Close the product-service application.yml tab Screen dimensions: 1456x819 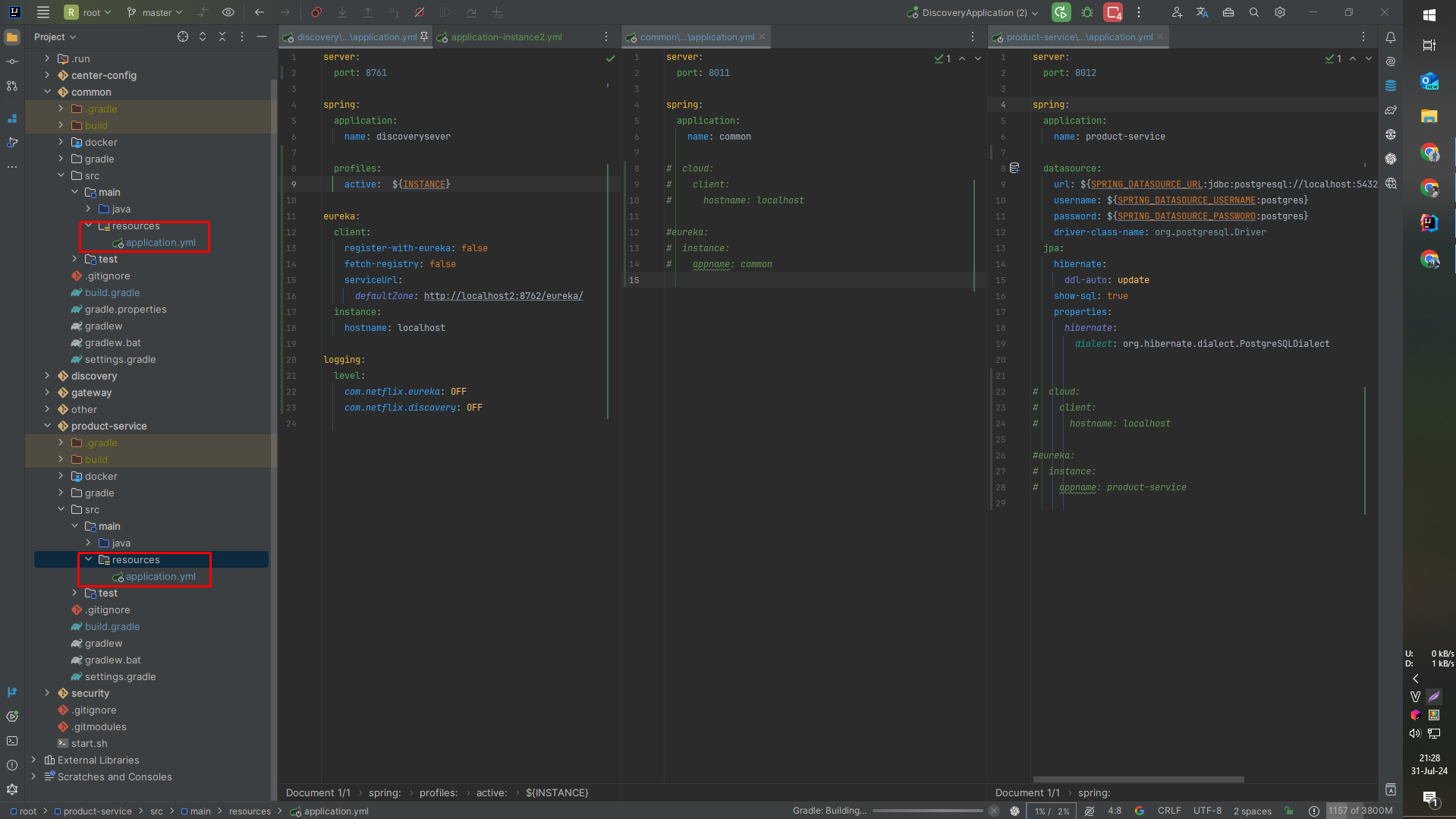click(1160, 36)
